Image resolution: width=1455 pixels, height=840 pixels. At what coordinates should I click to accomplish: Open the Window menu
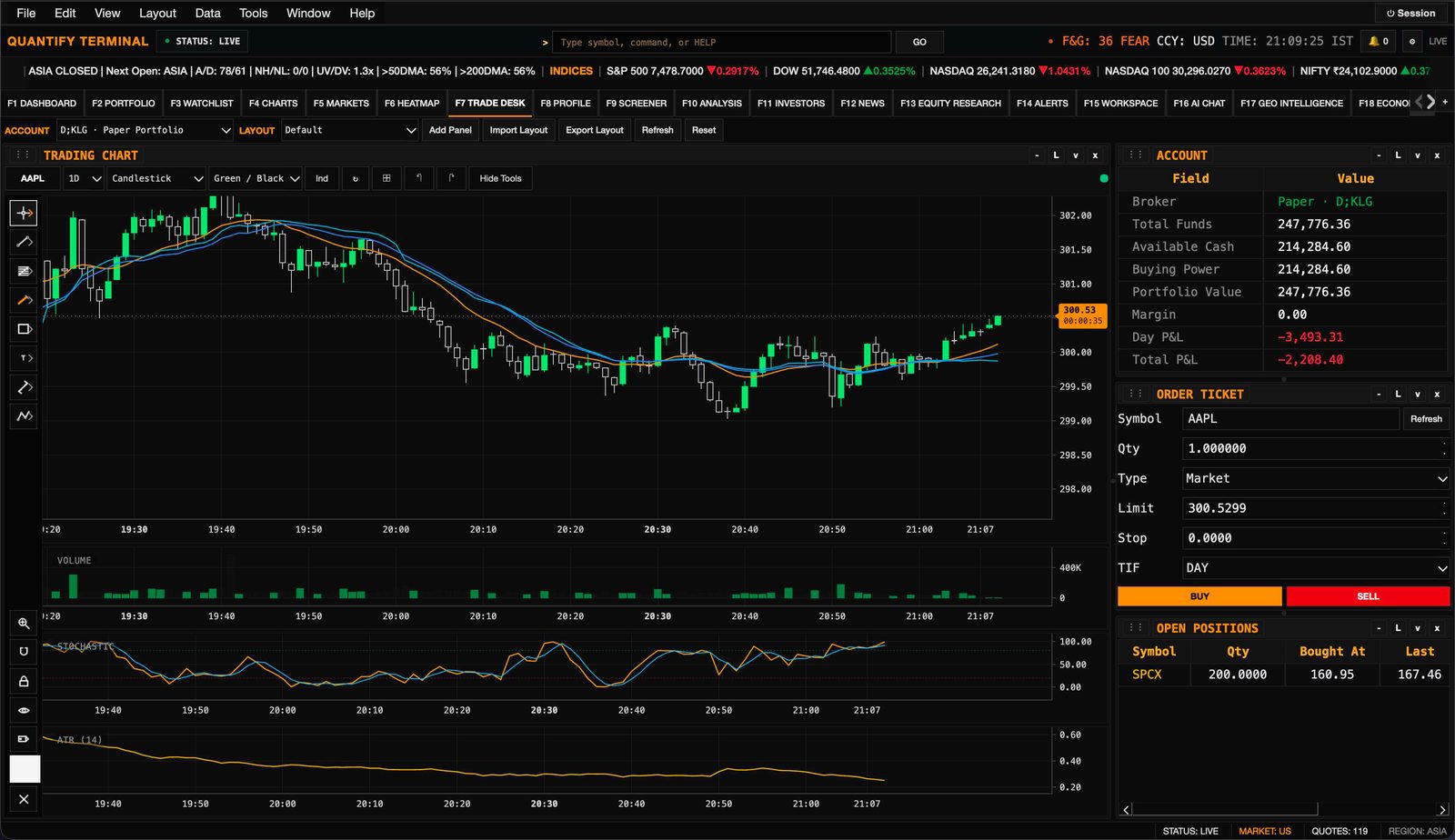(x=308, y=13)
